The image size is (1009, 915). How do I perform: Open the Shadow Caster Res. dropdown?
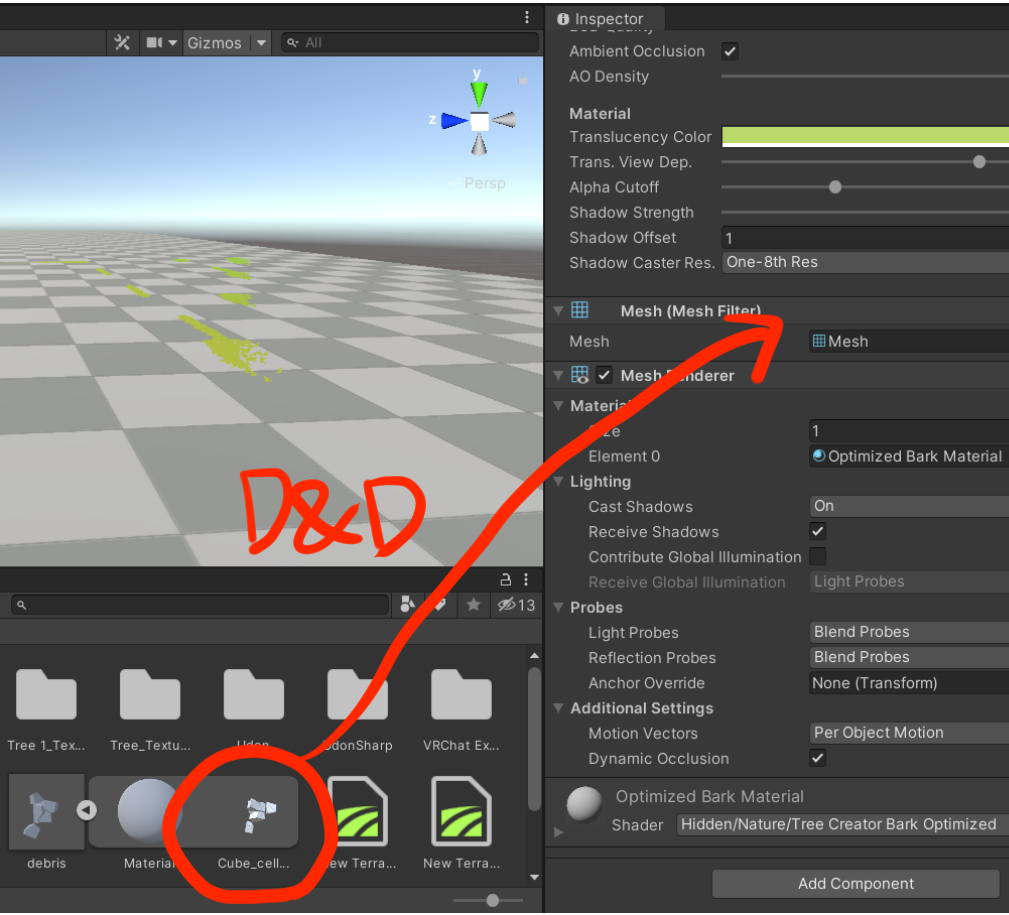click(864, 263)
